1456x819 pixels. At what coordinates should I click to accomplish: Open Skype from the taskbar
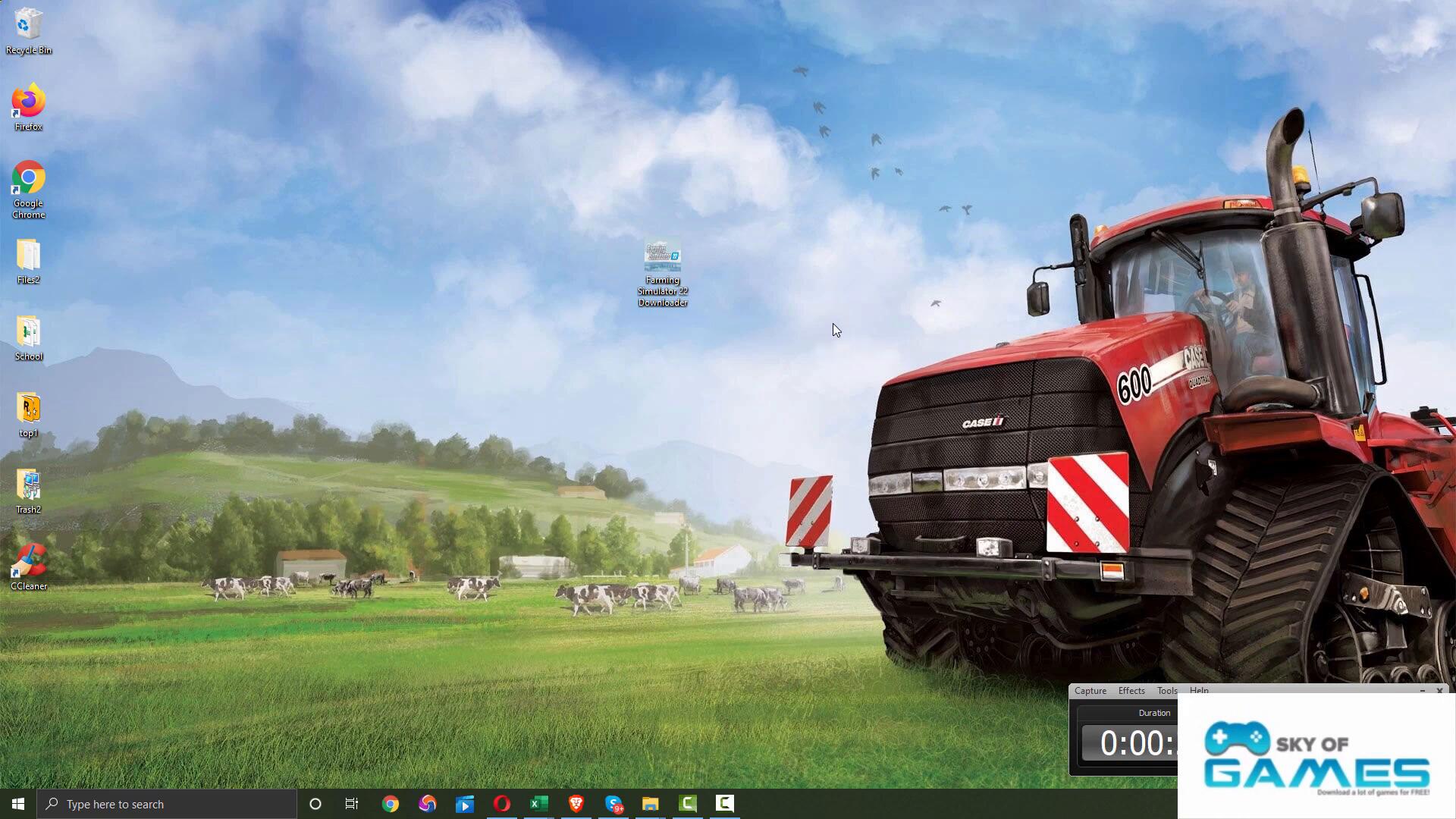point(613,804)
